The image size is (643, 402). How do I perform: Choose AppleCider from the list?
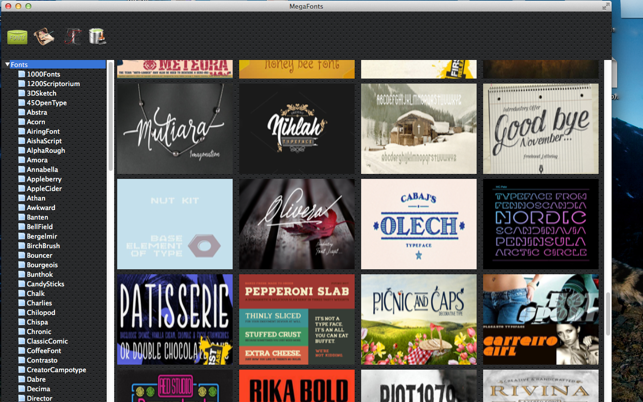44,188
